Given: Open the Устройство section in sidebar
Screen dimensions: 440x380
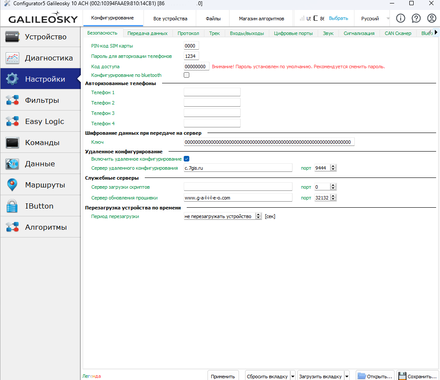Looking at the screenshot, I should (x=40, y=37).
